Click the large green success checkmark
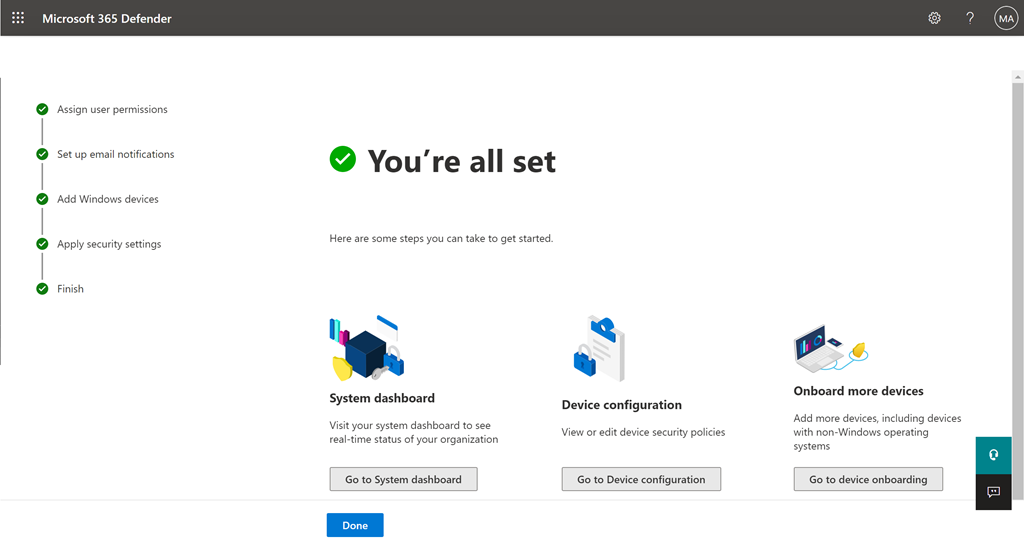Screen dimensions: 1024x549 click(343, 159)
